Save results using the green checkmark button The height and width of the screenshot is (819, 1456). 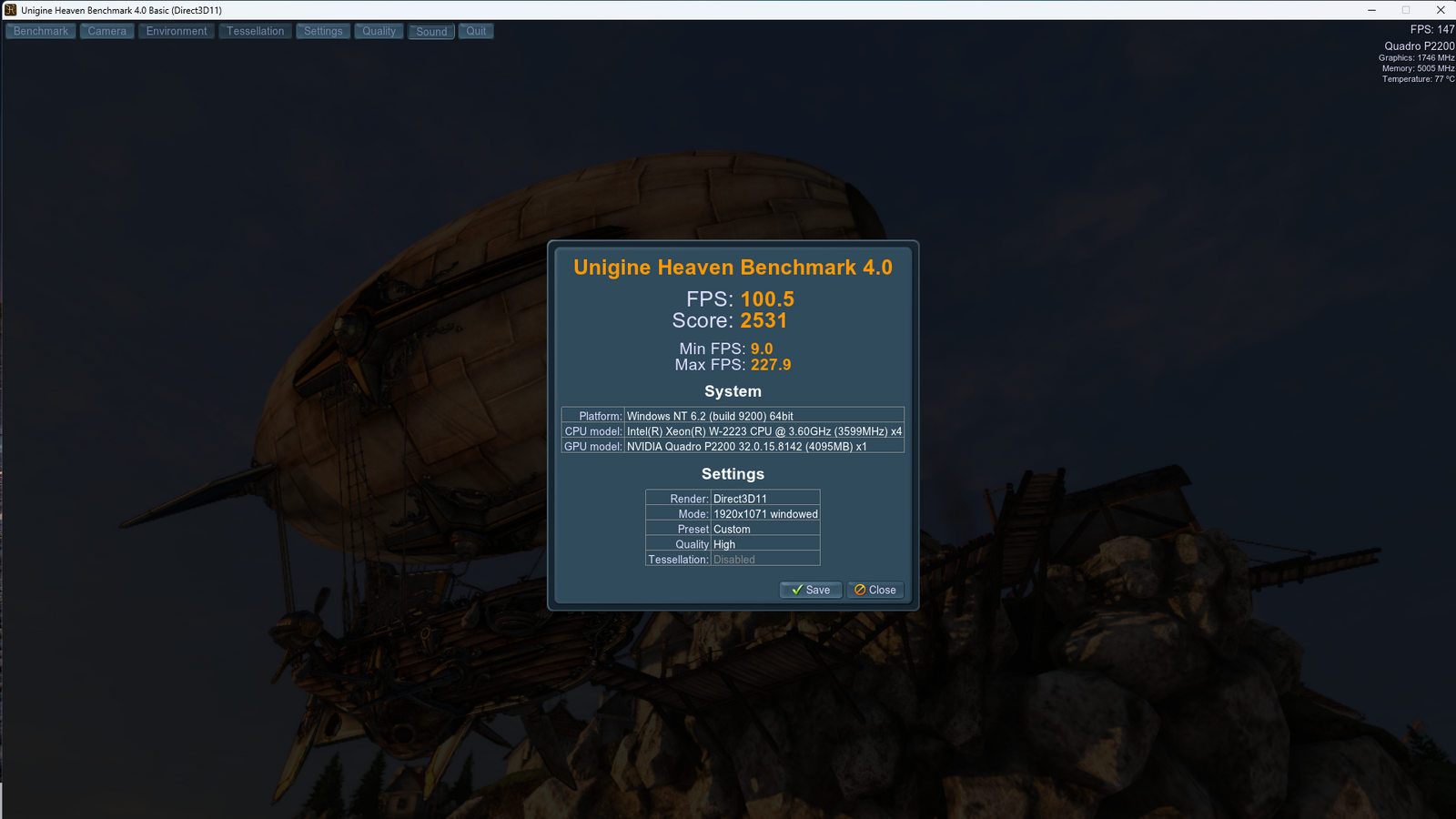810,590
